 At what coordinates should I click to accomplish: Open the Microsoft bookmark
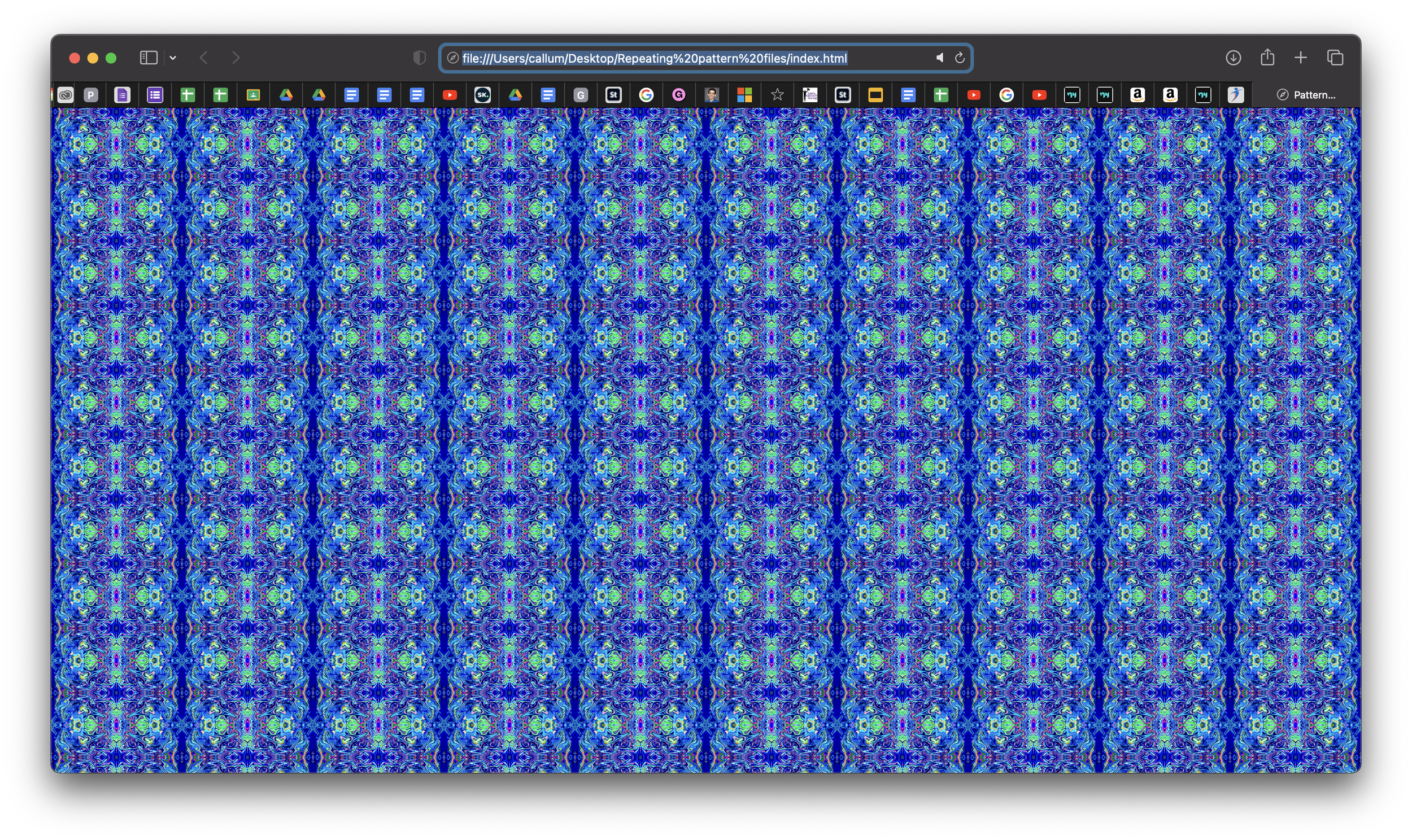click(x=744, y=94)
